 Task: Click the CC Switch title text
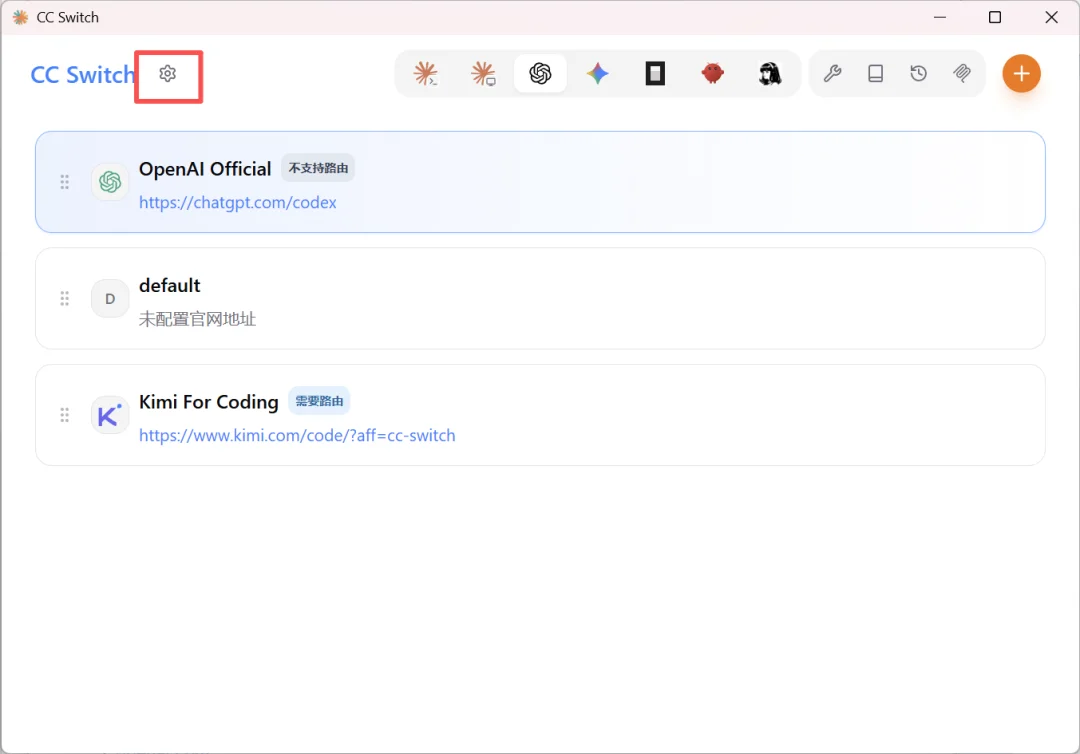click(x=83, y=74)
